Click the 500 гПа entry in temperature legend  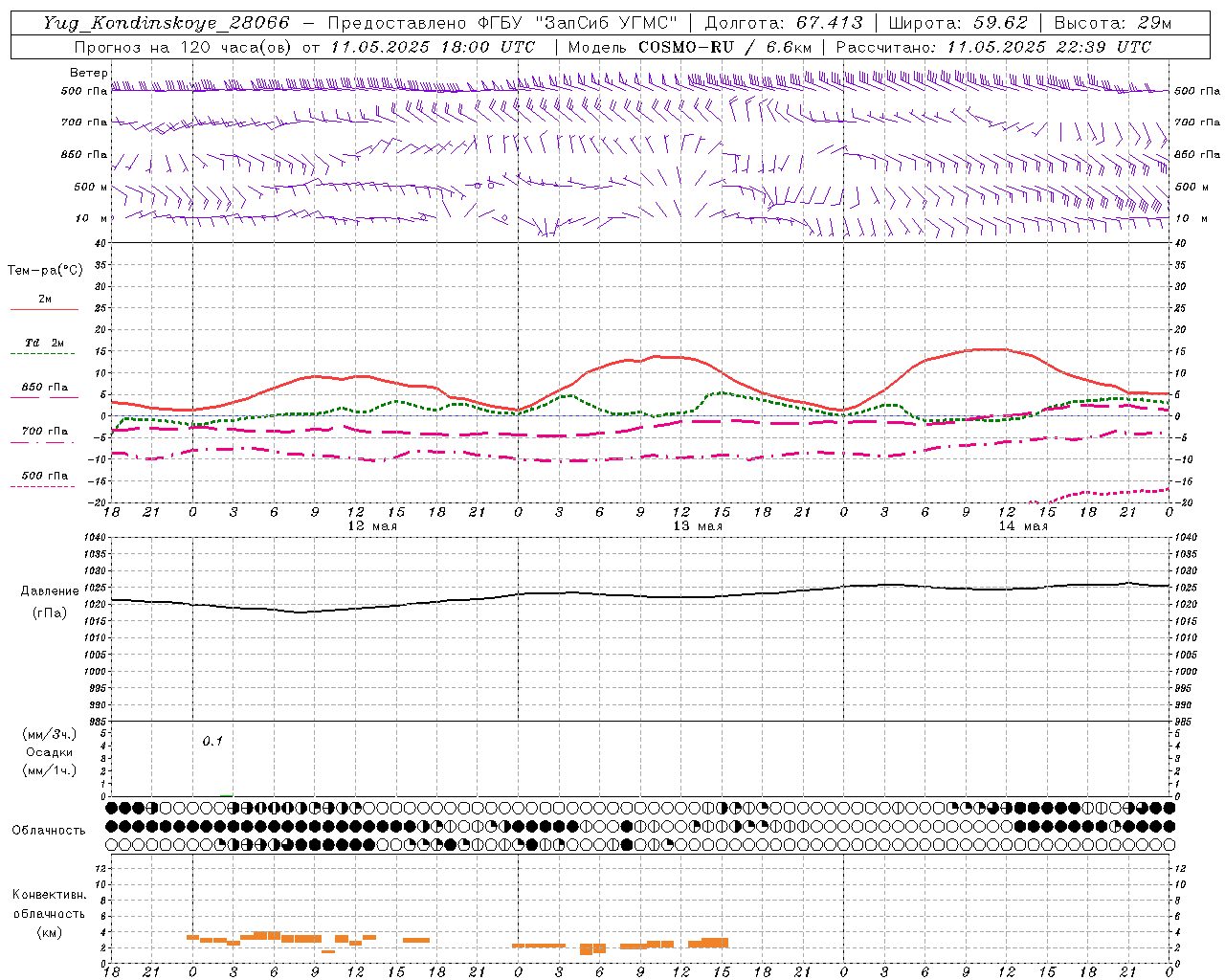[x=45, y=476]
